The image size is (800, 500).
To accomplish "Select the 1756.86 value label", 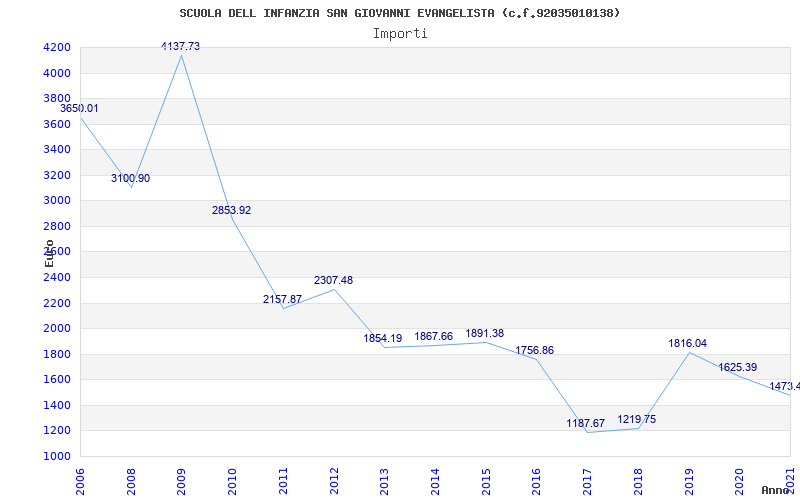I will pos(534,351).
